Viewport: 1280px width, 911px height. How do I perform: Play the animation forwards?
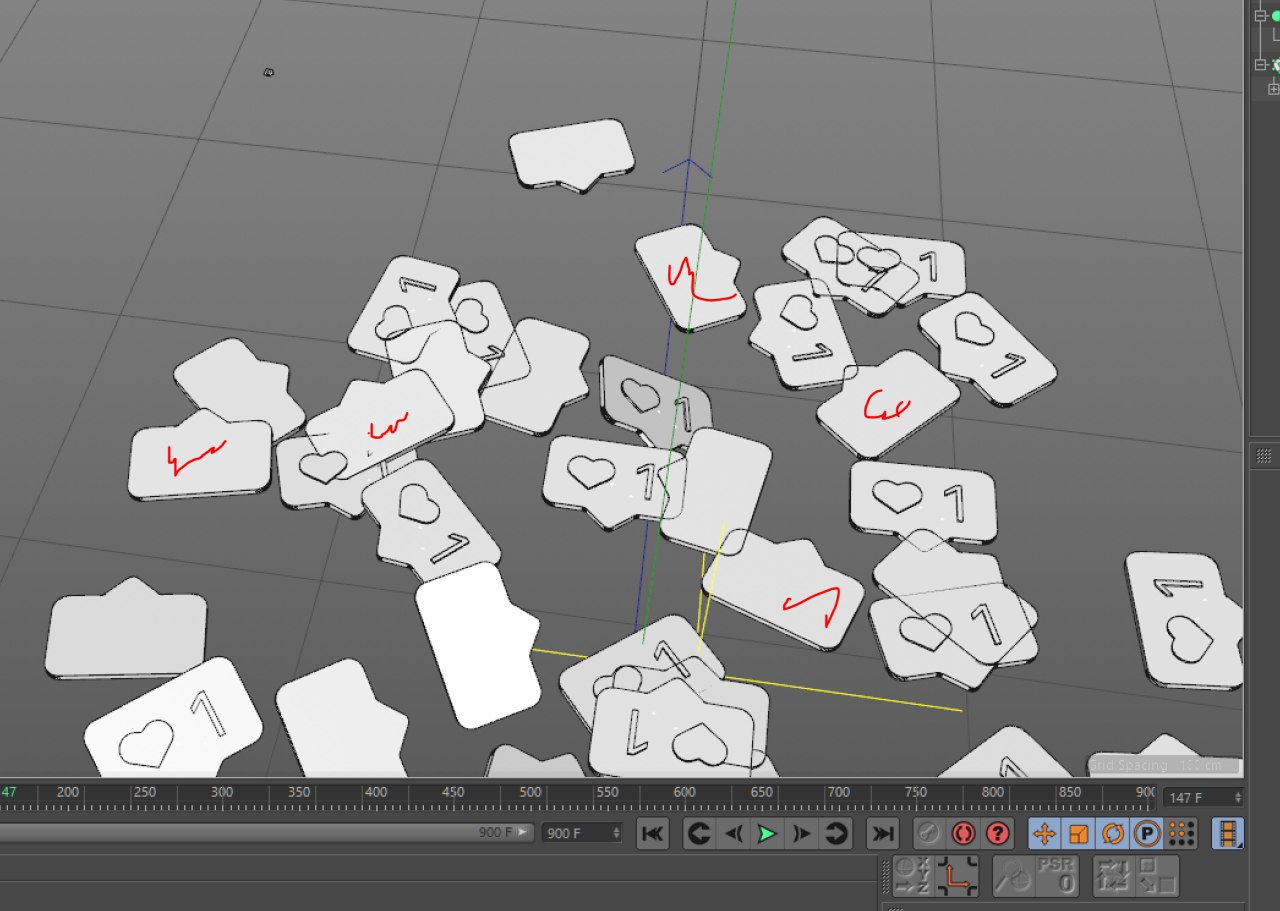[x=767, y=833]
